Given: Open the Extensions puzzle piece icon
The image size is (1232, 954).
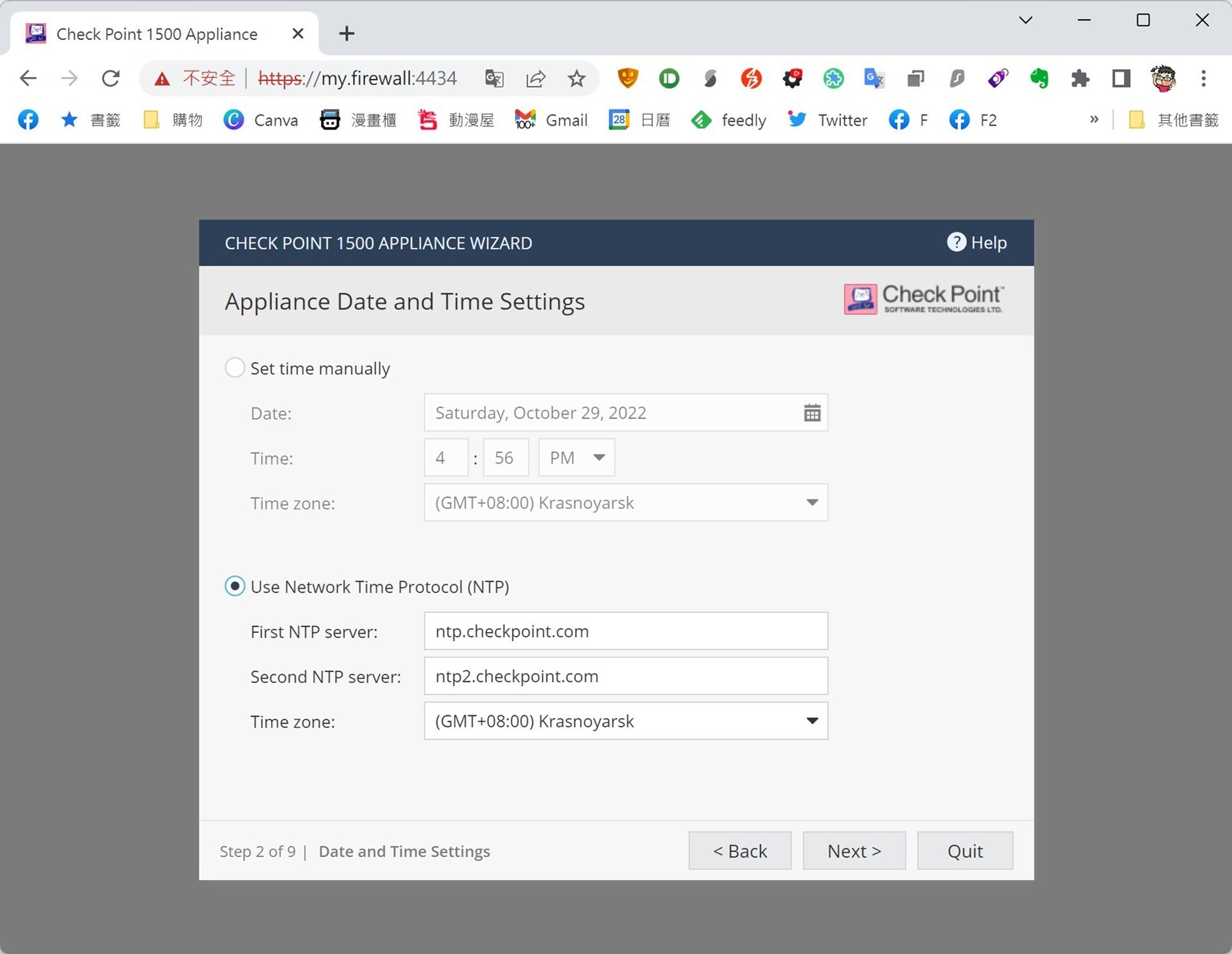Looking at the screenshot, I should pyautogui.click(x=1080, y=79).
